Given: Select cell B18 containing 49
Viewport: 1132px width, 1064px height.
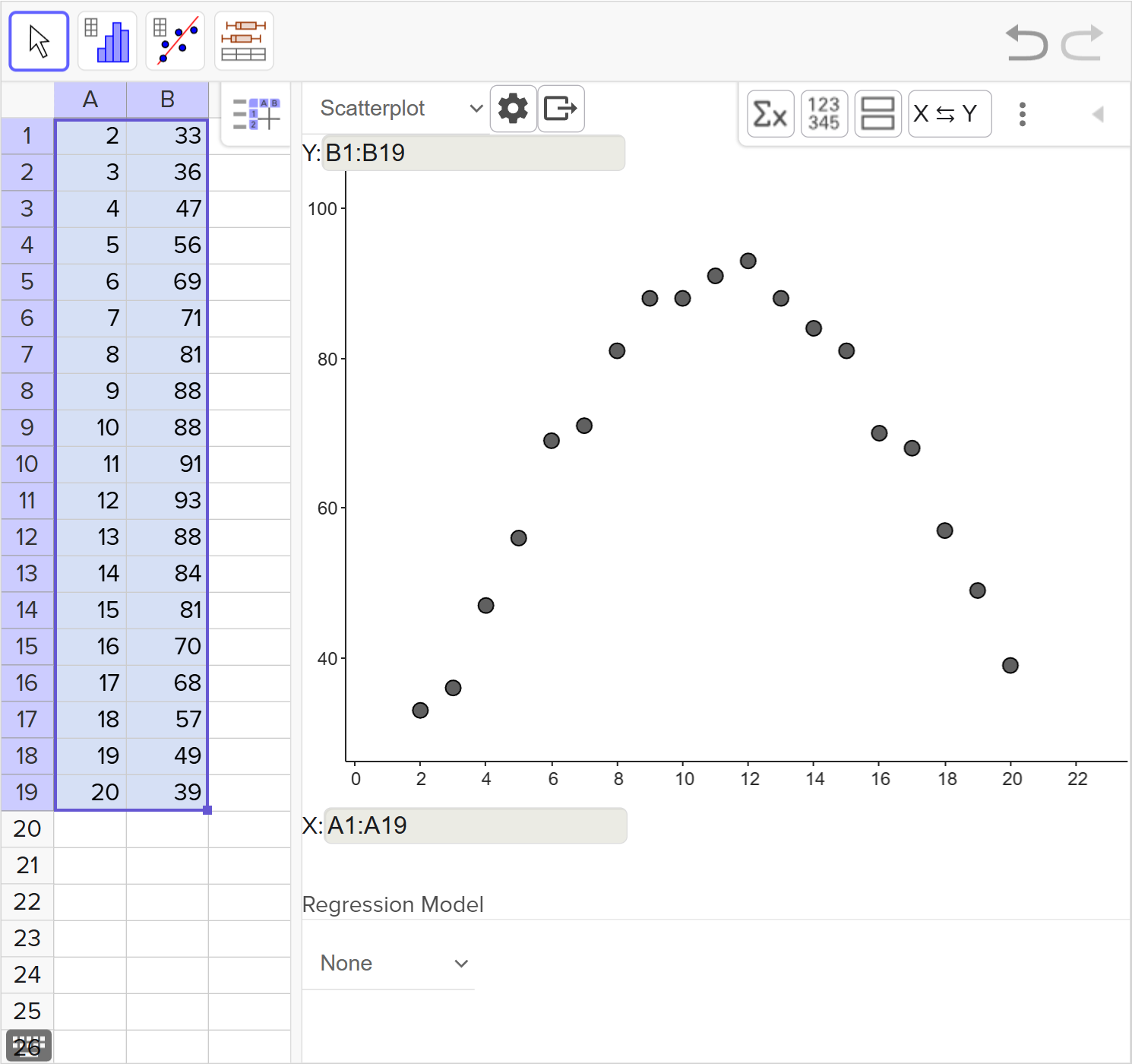Looking at the screenshot, I should tap(167, 756).
